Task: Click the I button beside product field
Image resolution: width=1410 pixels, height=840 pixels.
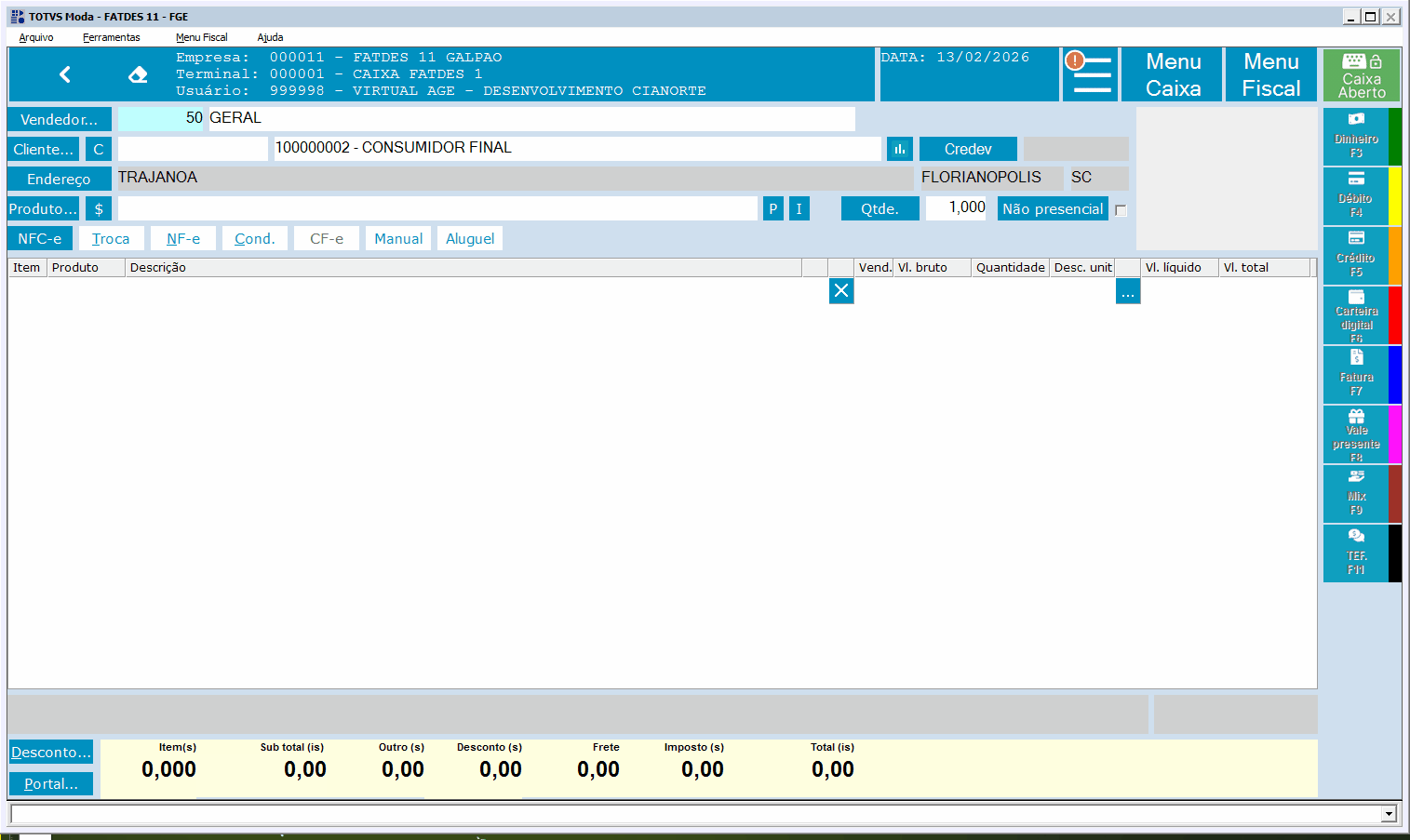Action: (799, 208)
